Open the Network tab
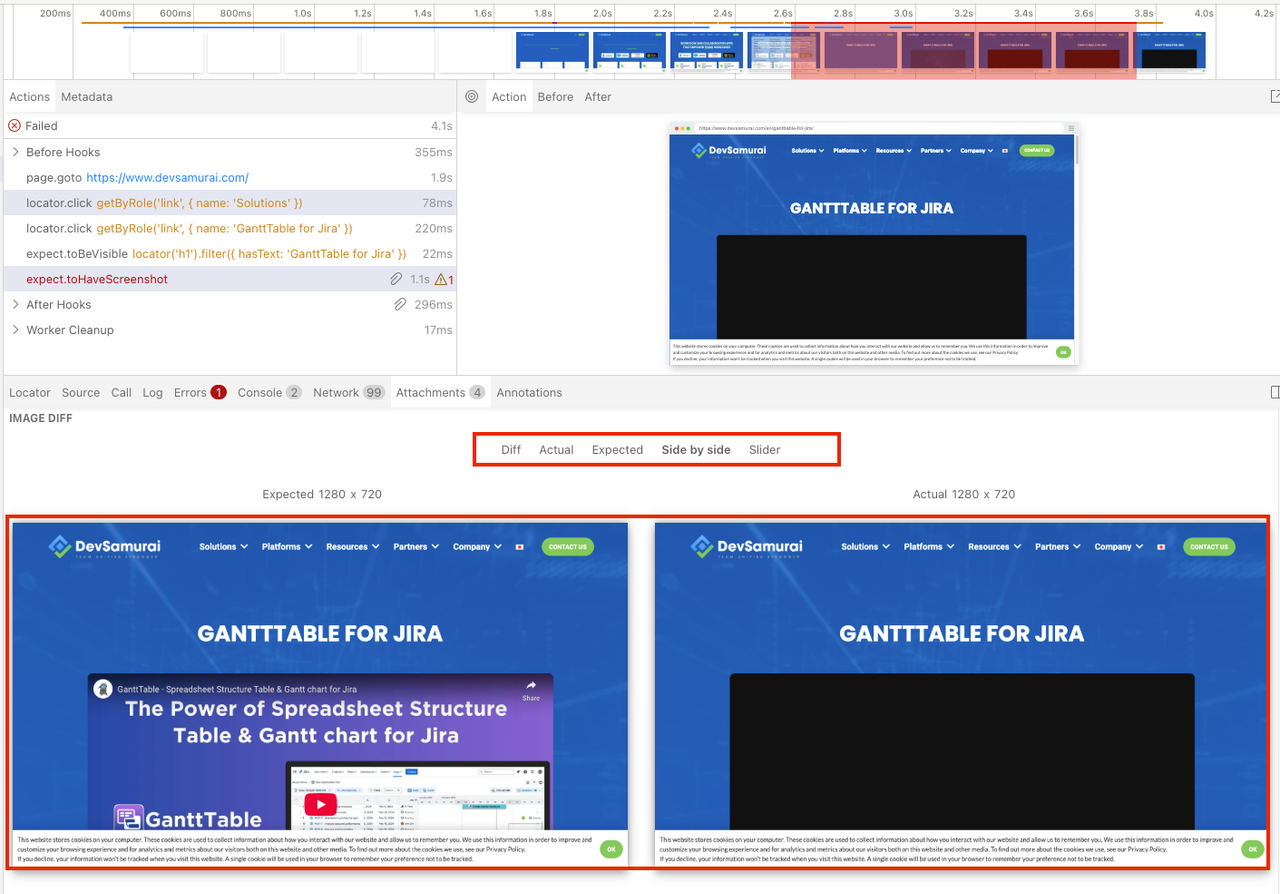 (x=349, y=393)
